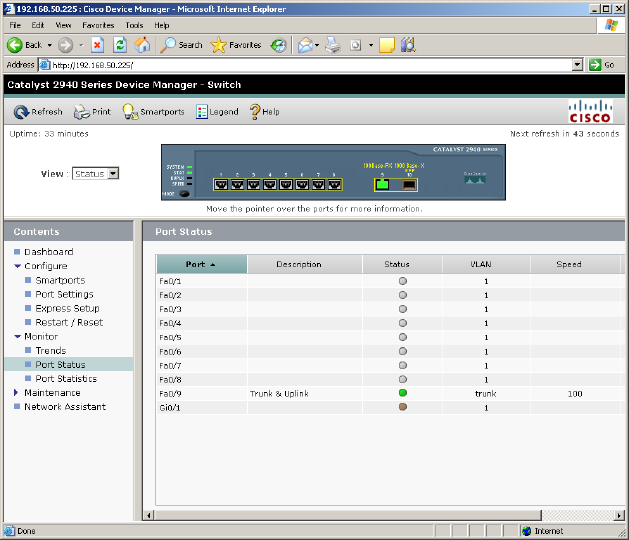This screenshot has height=540, width=629.
Task: Open the address bar dropdown arrow
Action: pyautogui.click(x=577, y=65)
